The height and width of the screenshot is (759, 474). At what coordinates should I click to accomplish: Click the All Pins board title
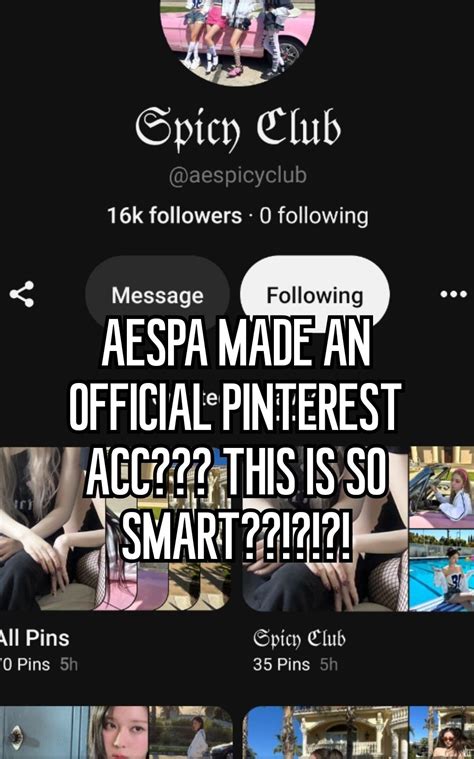tap(34, 638)
